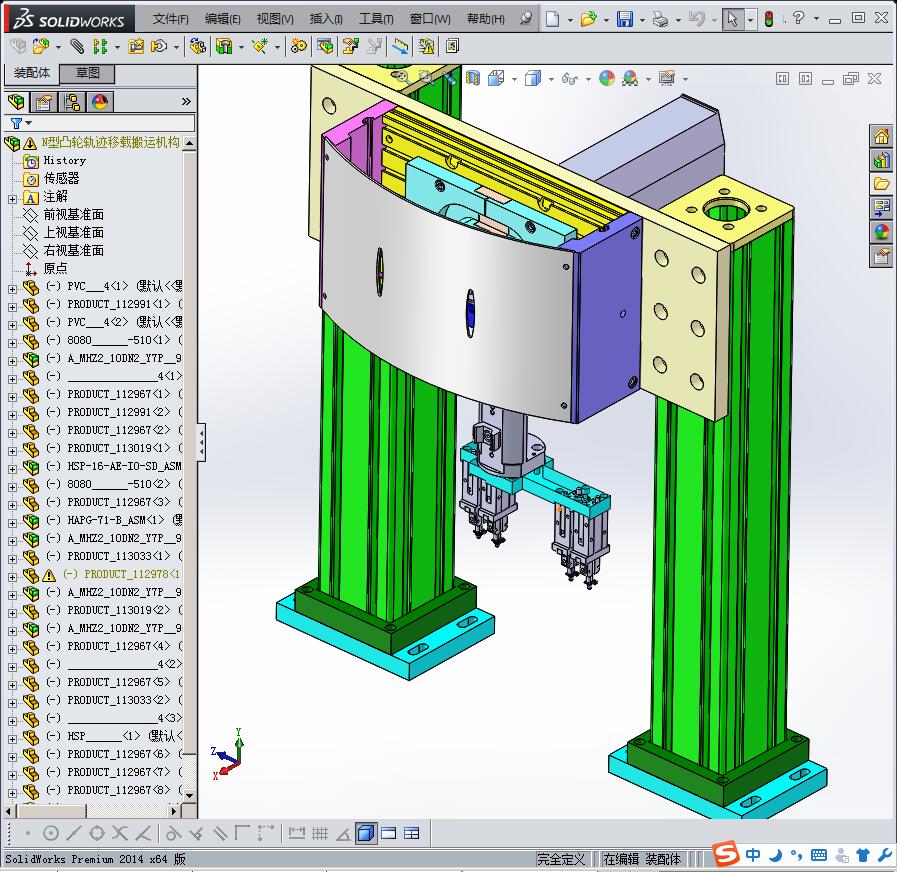Click the Hide/Show Items glasses icon
The height and width of the screenshot is (872, 897).
coord(569,78)
